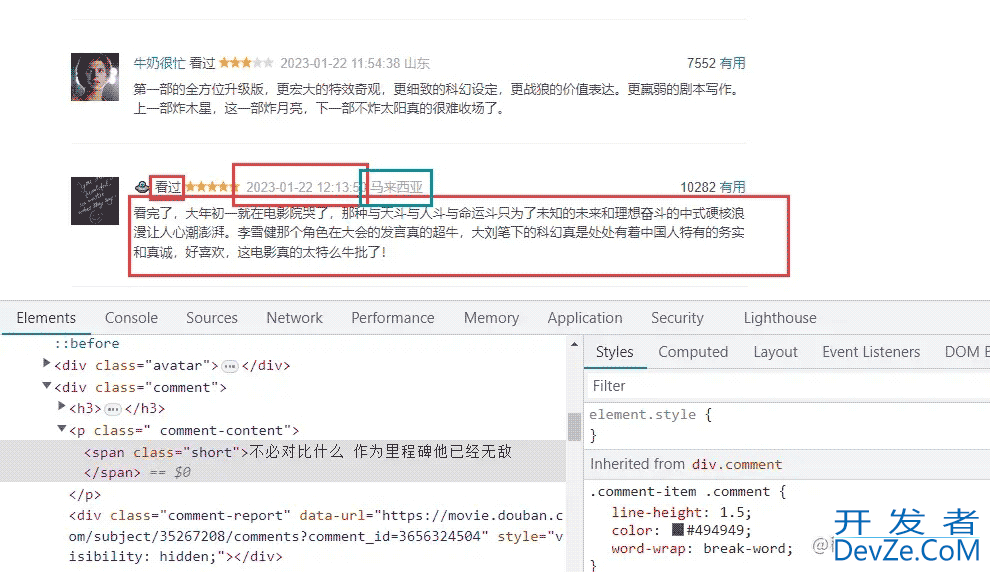Open the Memory tab
Screen dimensions: 990x572
click(491, 318)
